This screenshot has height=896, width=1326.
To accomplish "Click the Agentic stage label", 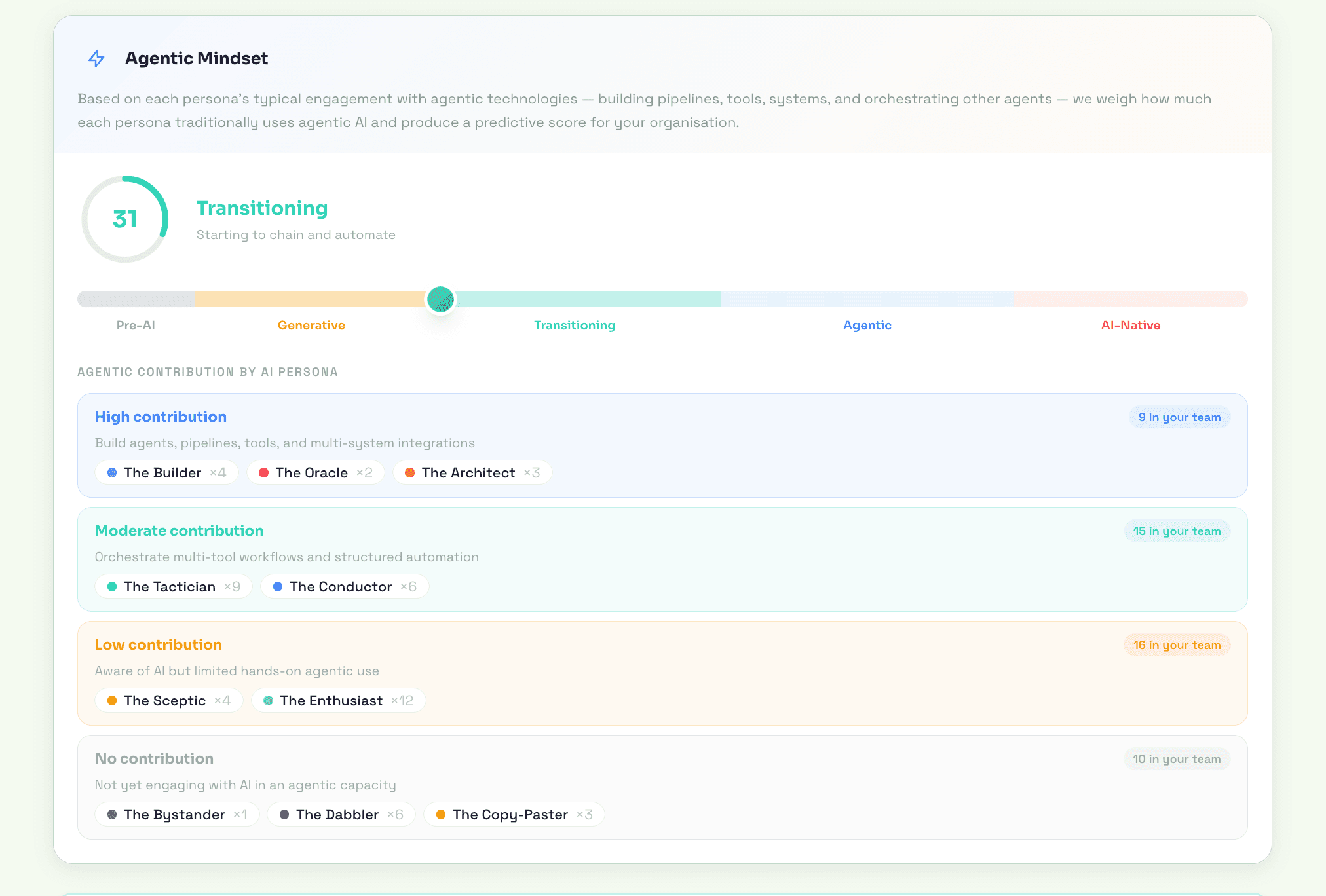I will [x=867, y=326].
